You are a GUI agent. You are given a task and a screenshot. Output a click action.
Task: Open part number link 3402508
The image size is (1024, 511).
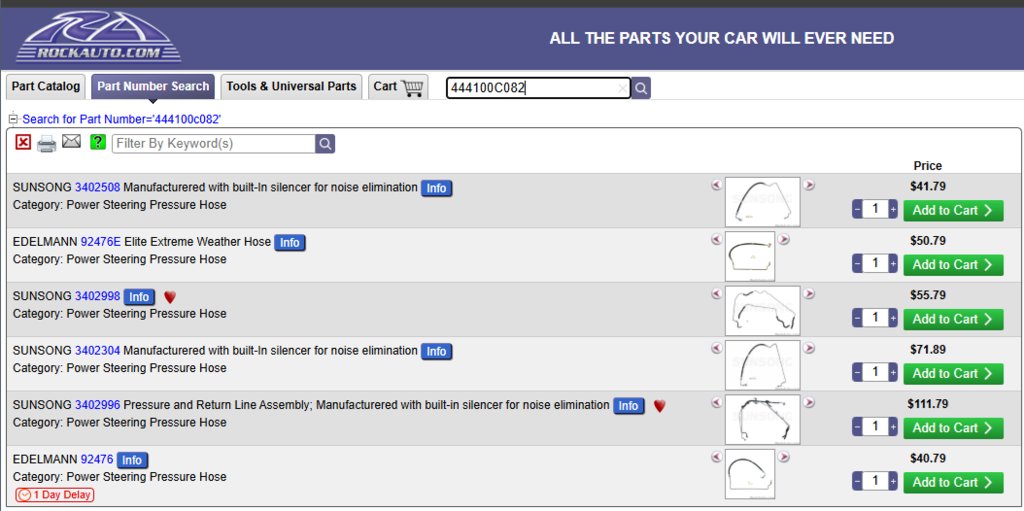[x=97, y=188]
